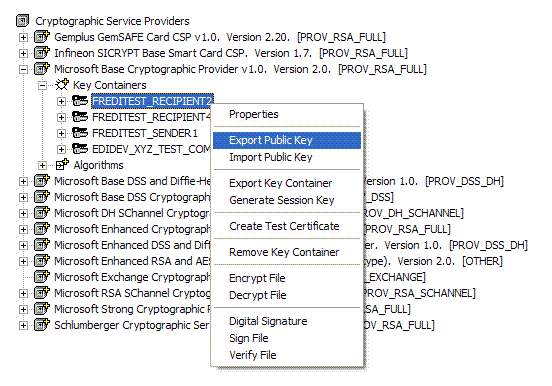
Task: Expand the Algorithms node
Action: (x=42, y=165)
